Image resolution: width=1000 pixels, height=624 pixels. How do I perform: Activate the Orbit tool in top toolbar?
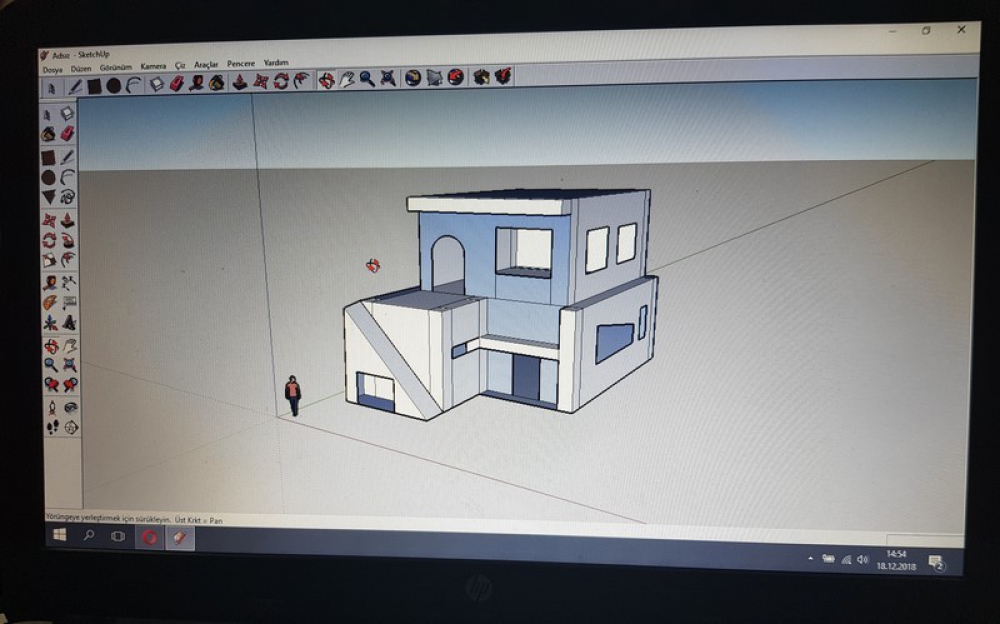click(327, 80)
